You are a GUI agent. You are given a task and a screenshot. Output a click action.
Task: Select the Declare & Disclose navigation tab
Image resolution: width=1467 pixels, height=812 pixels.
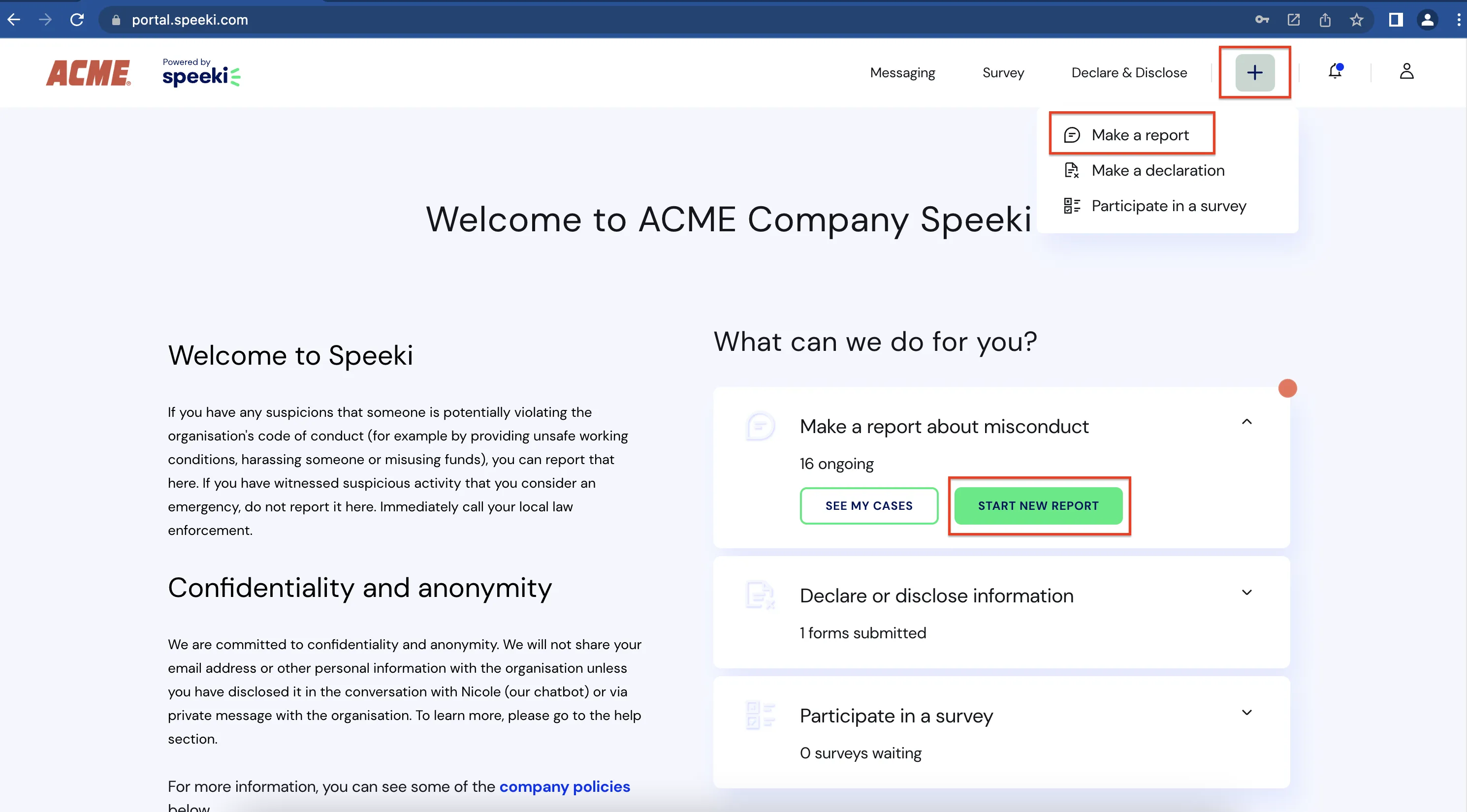[x=1129, y=72]
